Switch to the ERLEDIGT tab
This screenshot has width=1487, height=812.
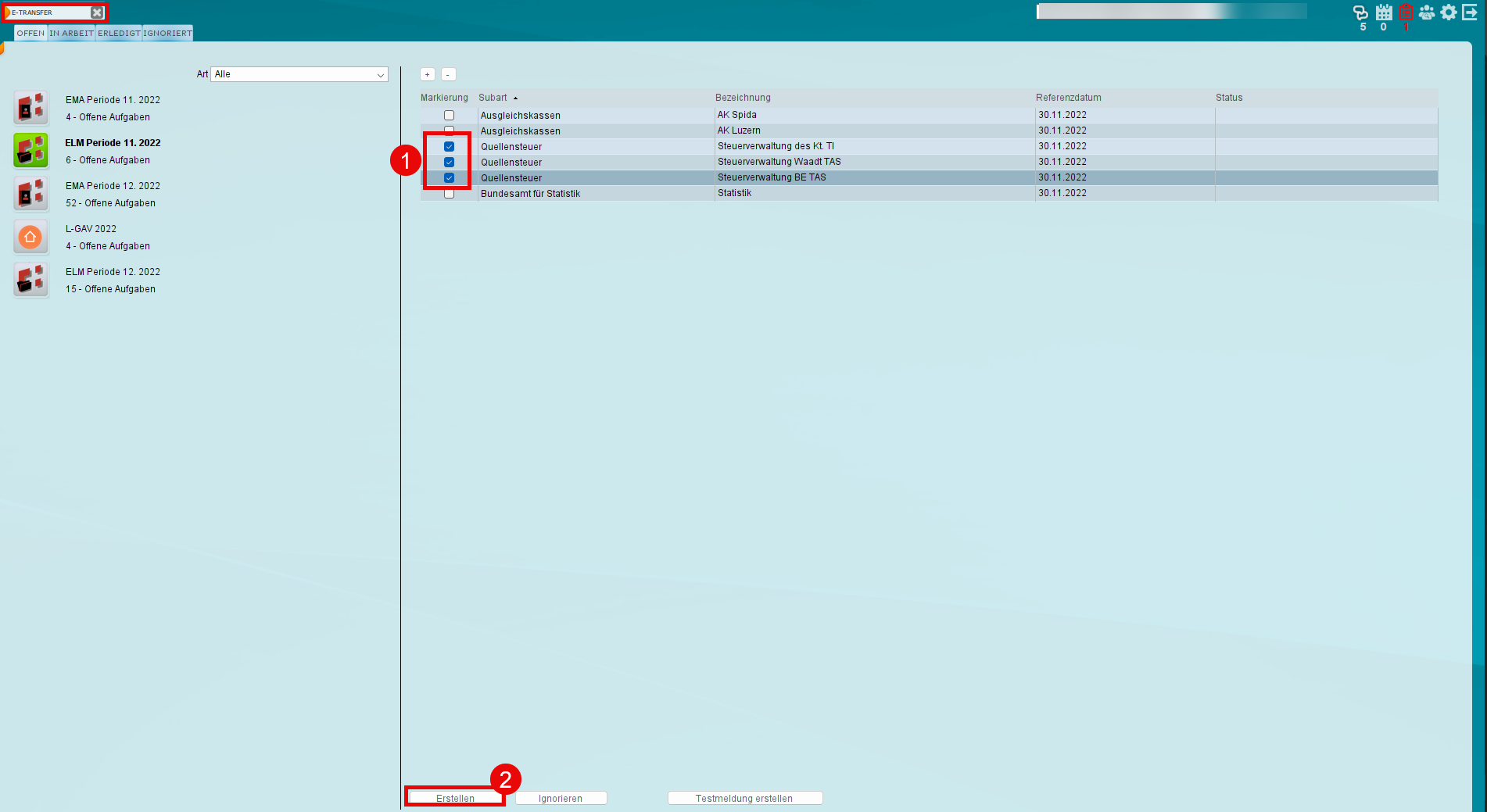point(119,34)
